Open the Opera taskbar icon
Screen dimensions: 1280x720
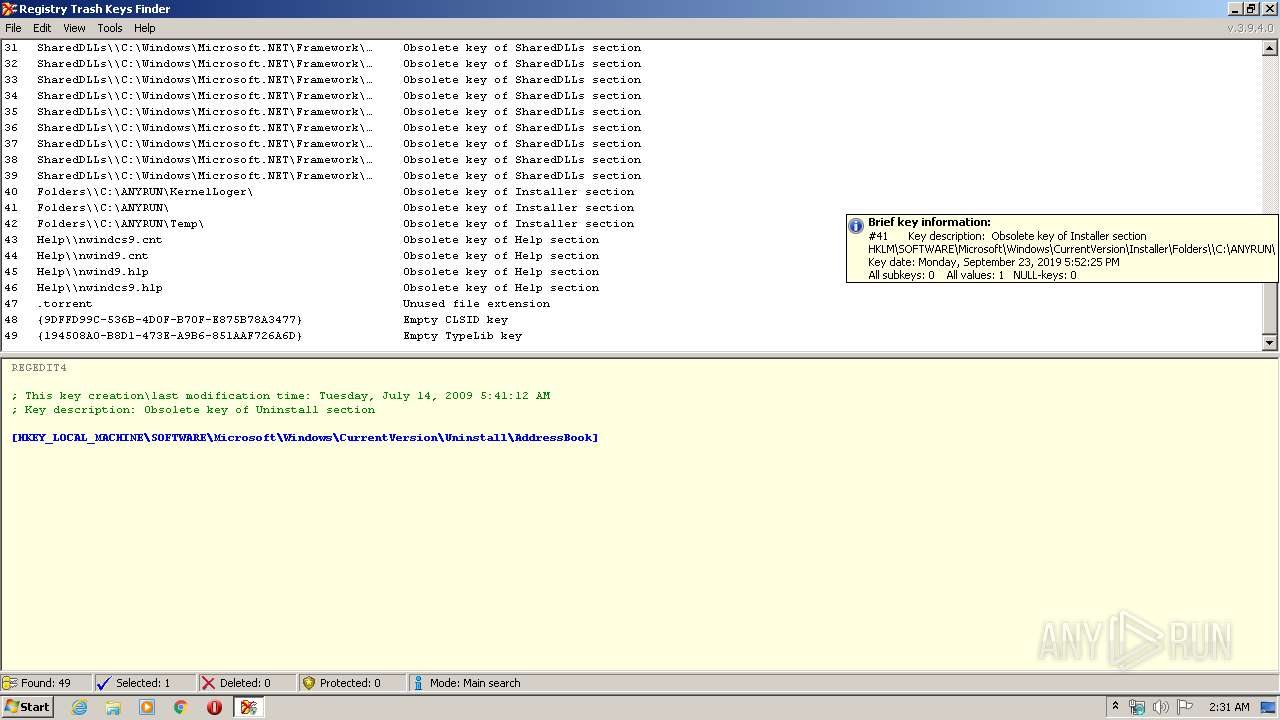click(214, 707)
